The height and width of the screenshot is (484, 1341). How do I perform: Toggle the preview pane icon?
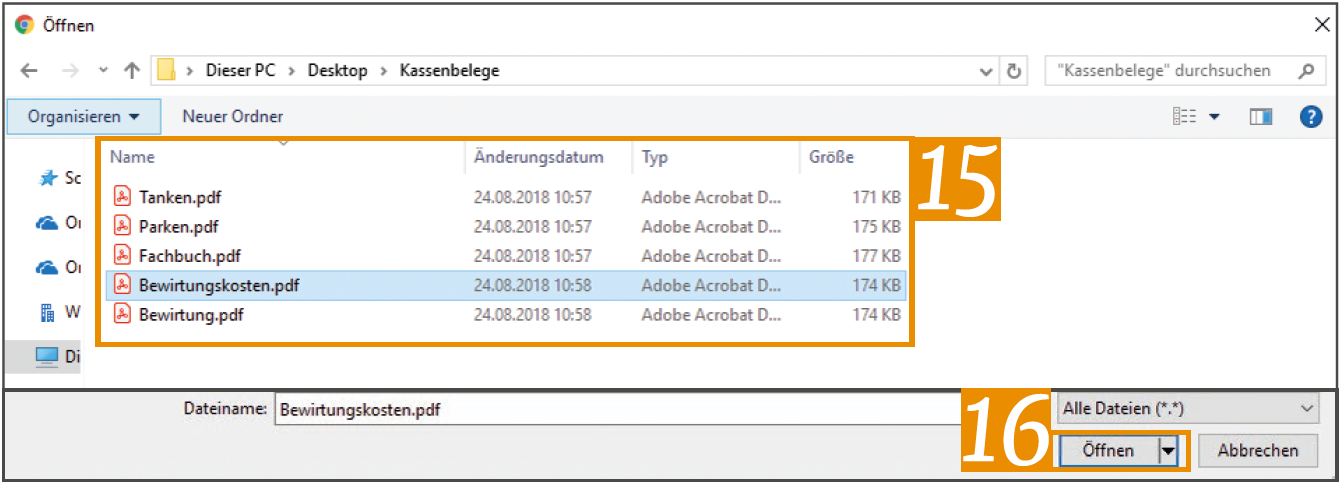pyautogui.click(x=1260, y=117)
